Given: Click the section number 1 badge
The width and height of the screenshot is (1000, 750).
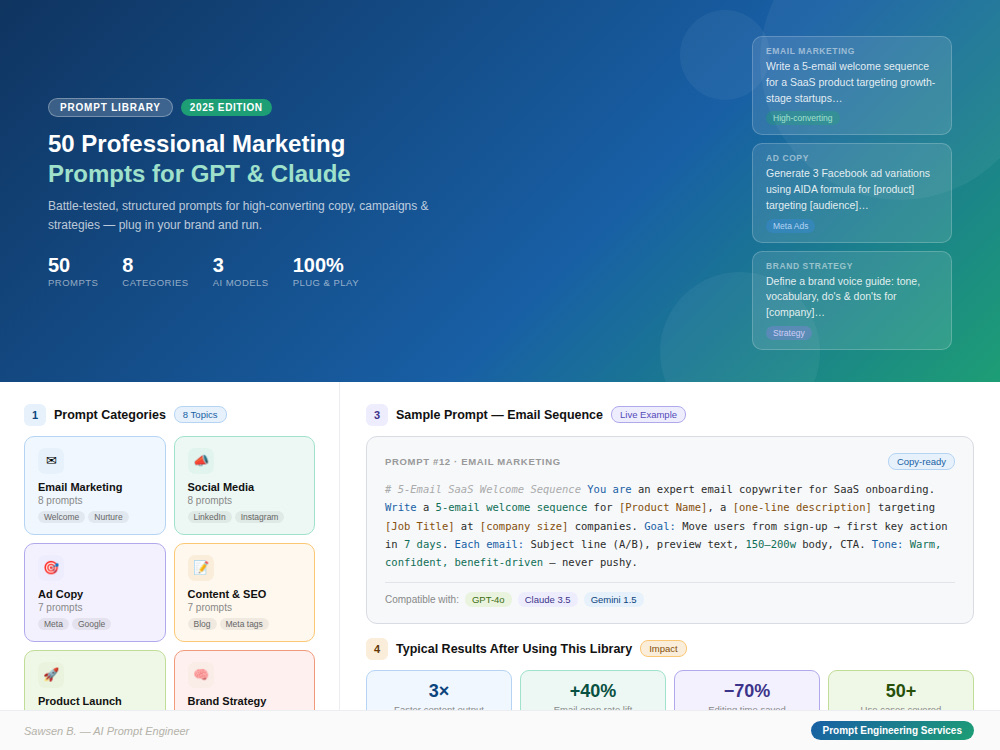Looking at the screenshot, I should click(x=35, y=415).
